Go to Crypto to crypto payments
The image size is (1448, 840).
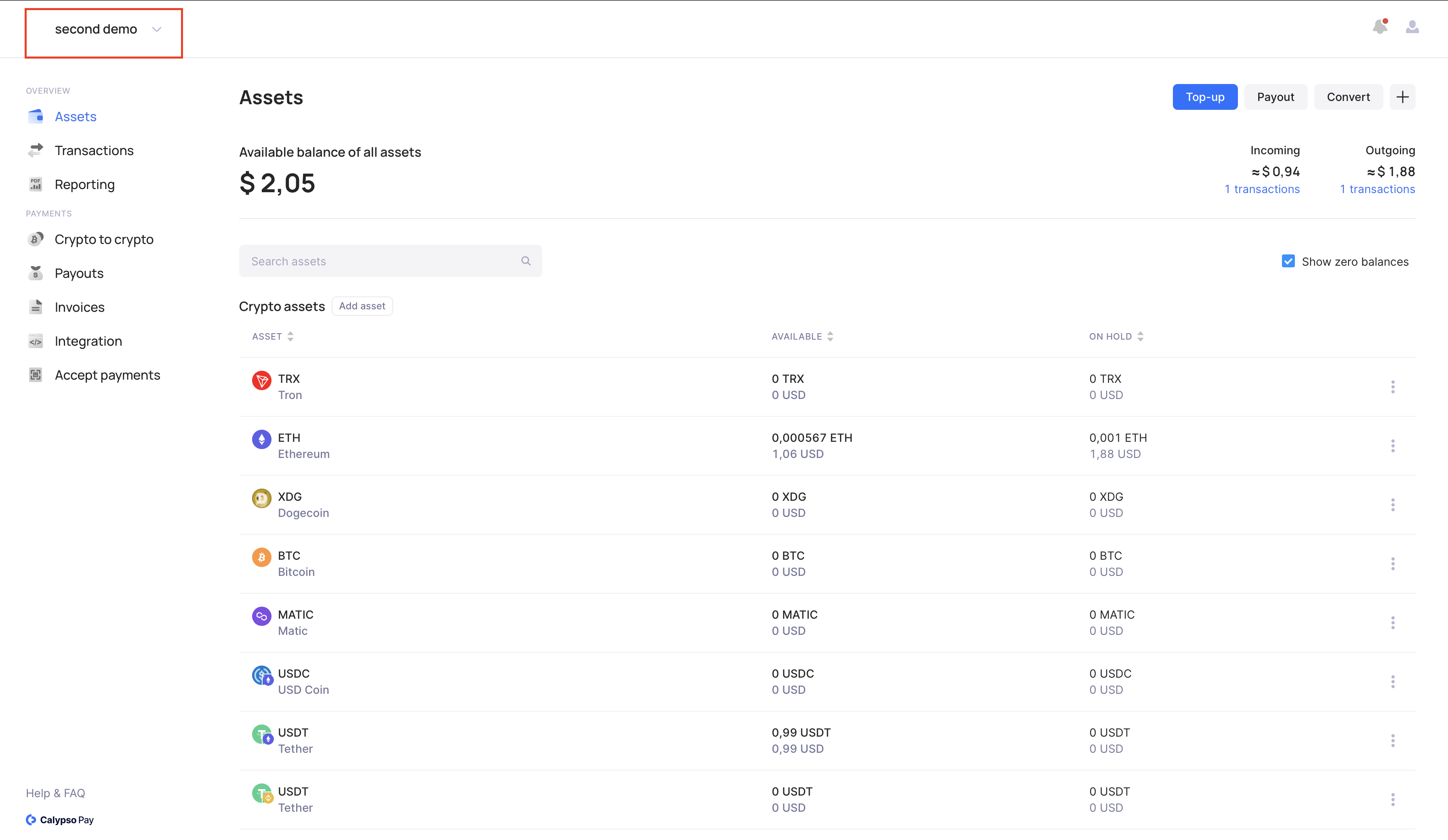point(104,239)
